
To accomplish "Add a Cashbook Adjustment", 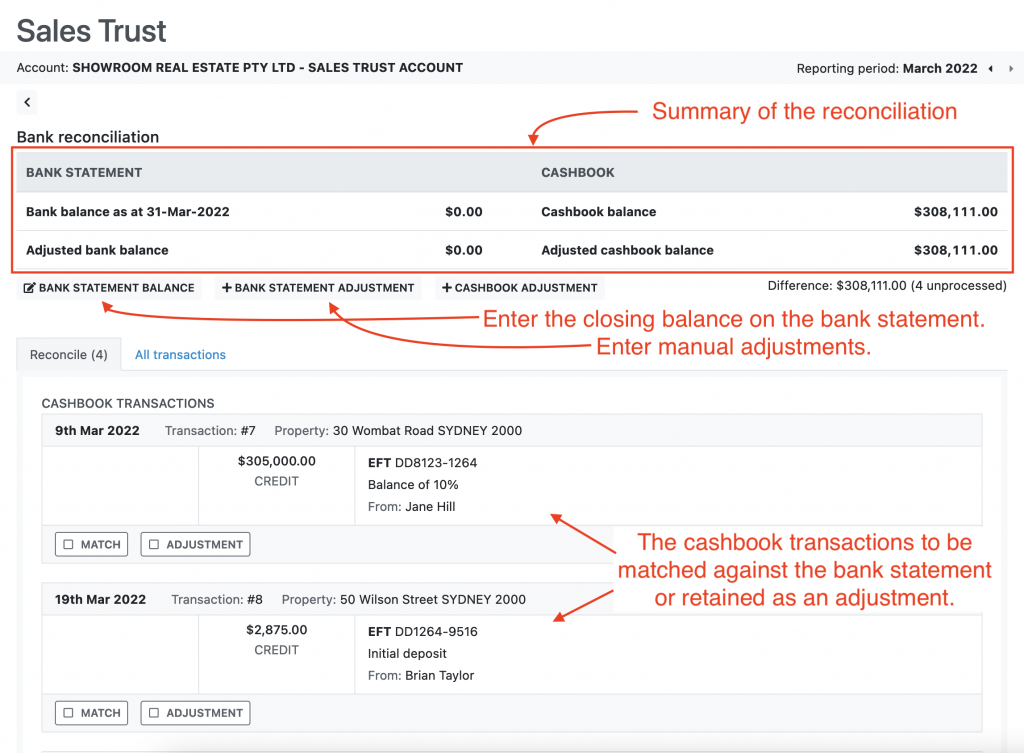I will pyautogui.click(x=520, y=288).
